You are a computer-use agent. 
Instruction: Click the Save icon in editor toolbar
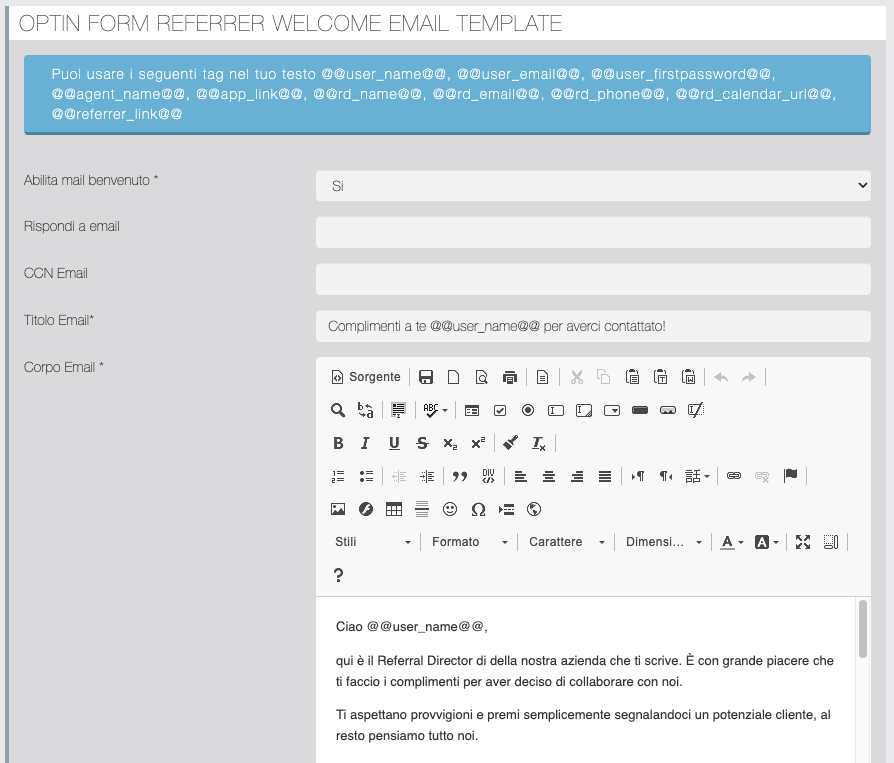(x=426, y=377)
